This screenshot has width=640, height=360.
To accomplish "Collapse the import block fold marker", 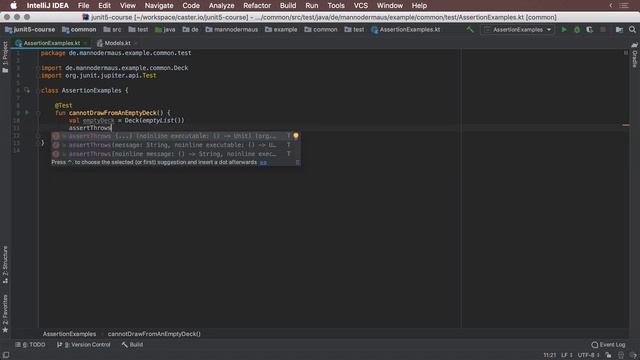I will 38,68.
